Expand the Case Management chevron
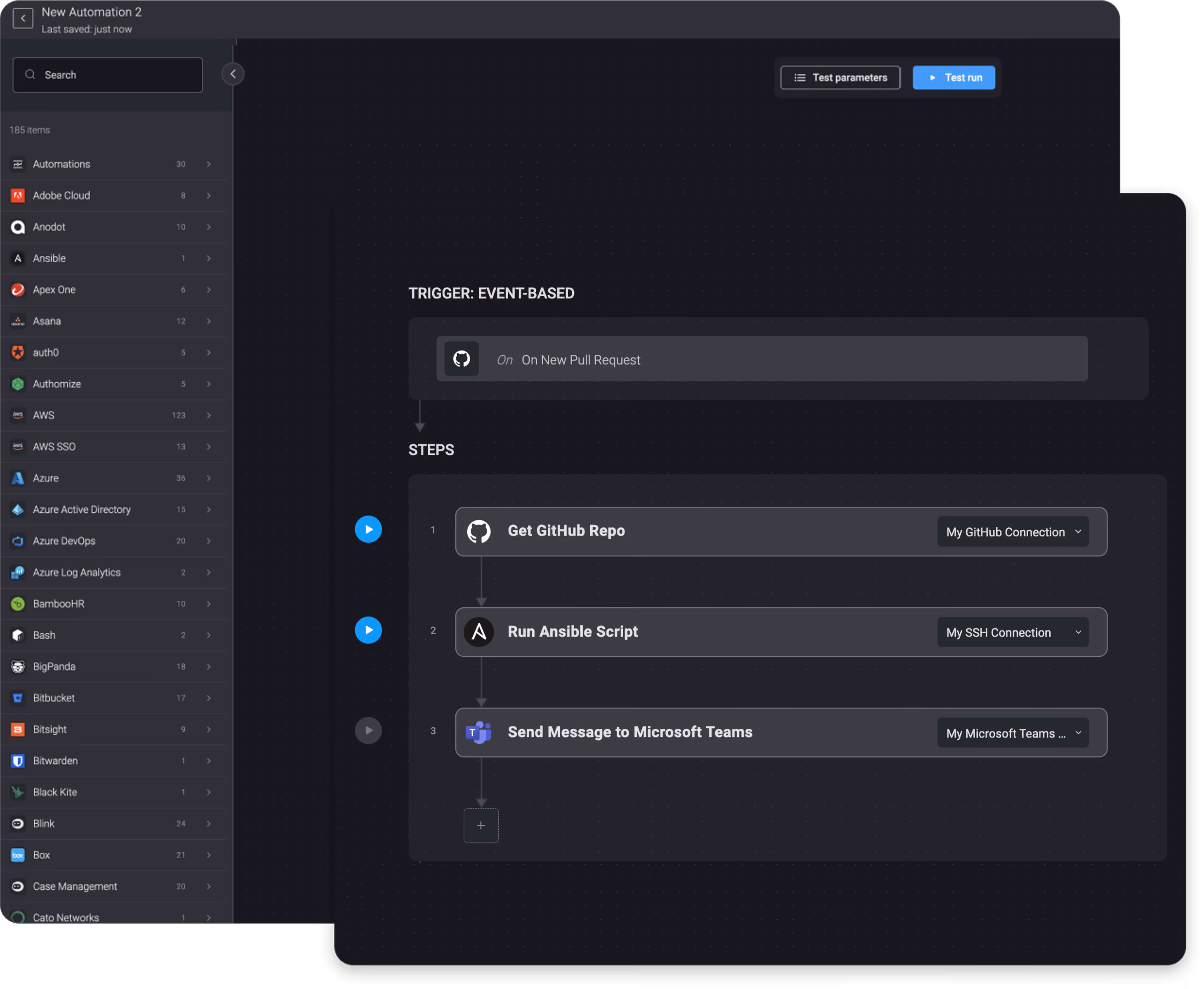 point(209,886)
